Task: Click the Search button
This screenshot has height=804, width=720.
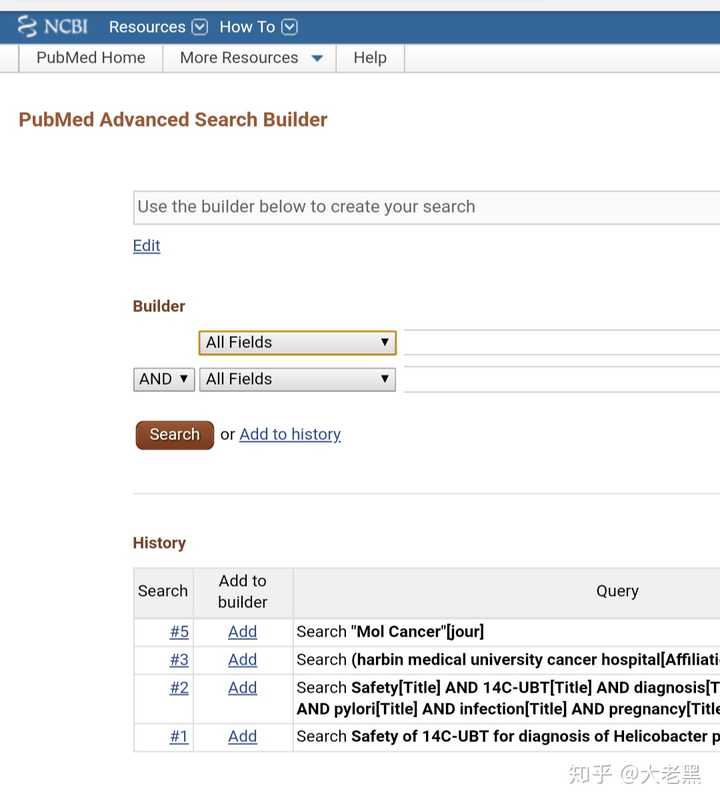Action: (175, 435)
